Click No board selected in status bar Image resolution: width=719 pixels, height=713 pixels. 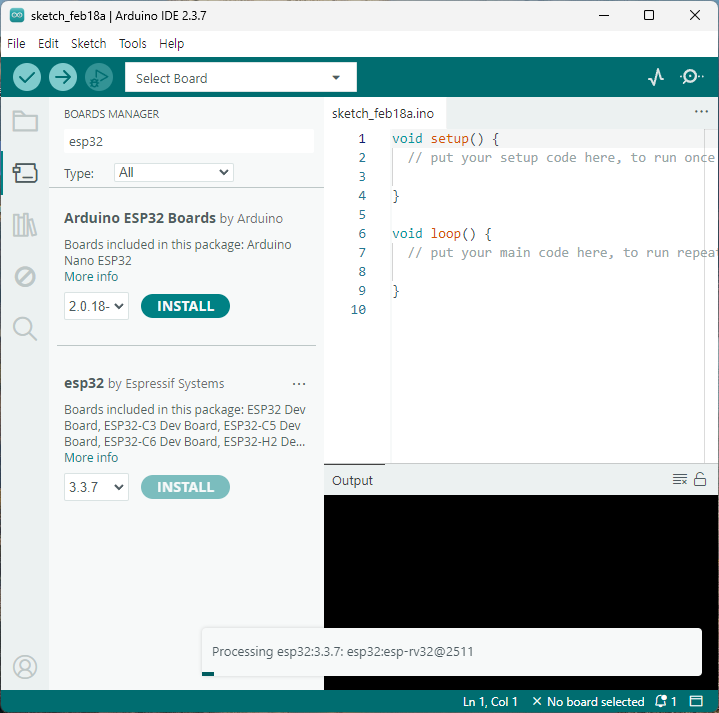[589, 702]
